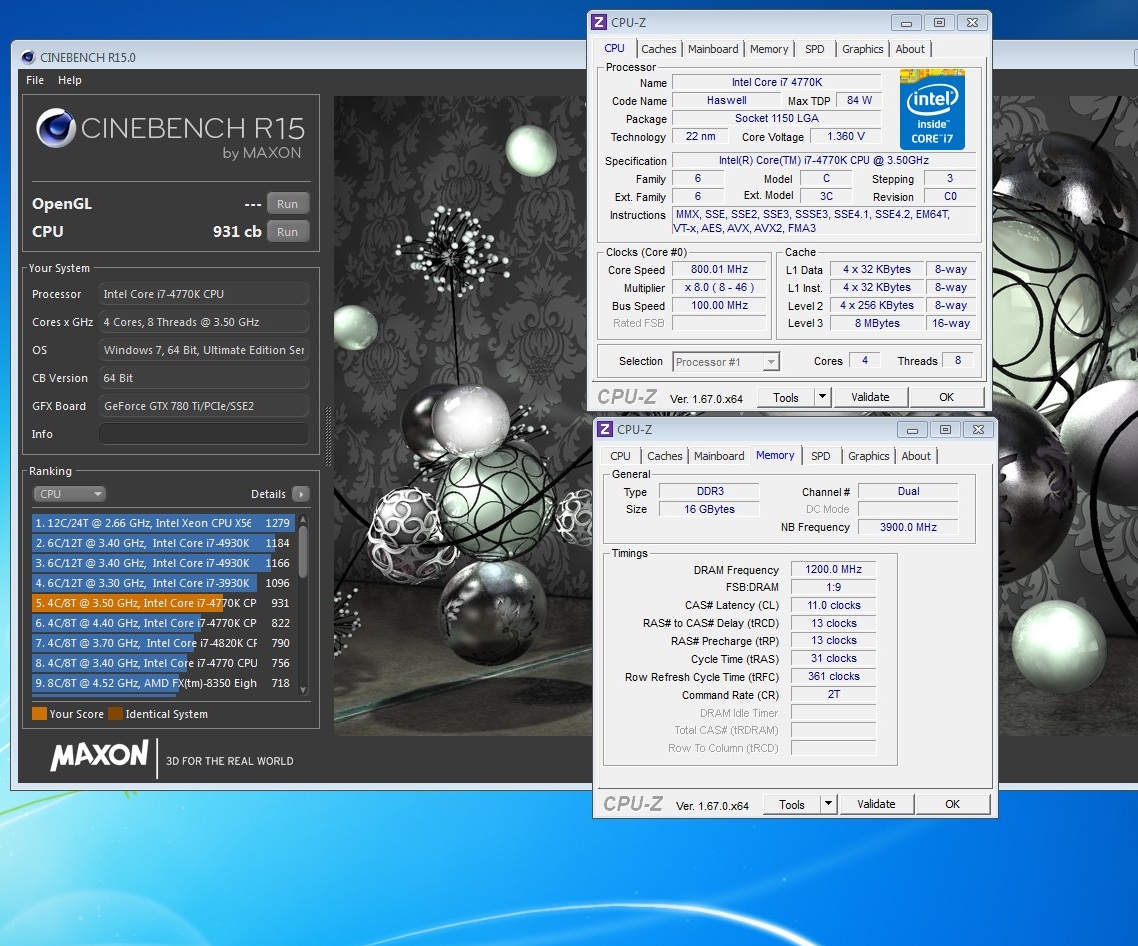Screen dimensions: 1138x946
Task: Click Validate in top CPU-Z window
Action: pyautogui.click(x=869, y=397)
